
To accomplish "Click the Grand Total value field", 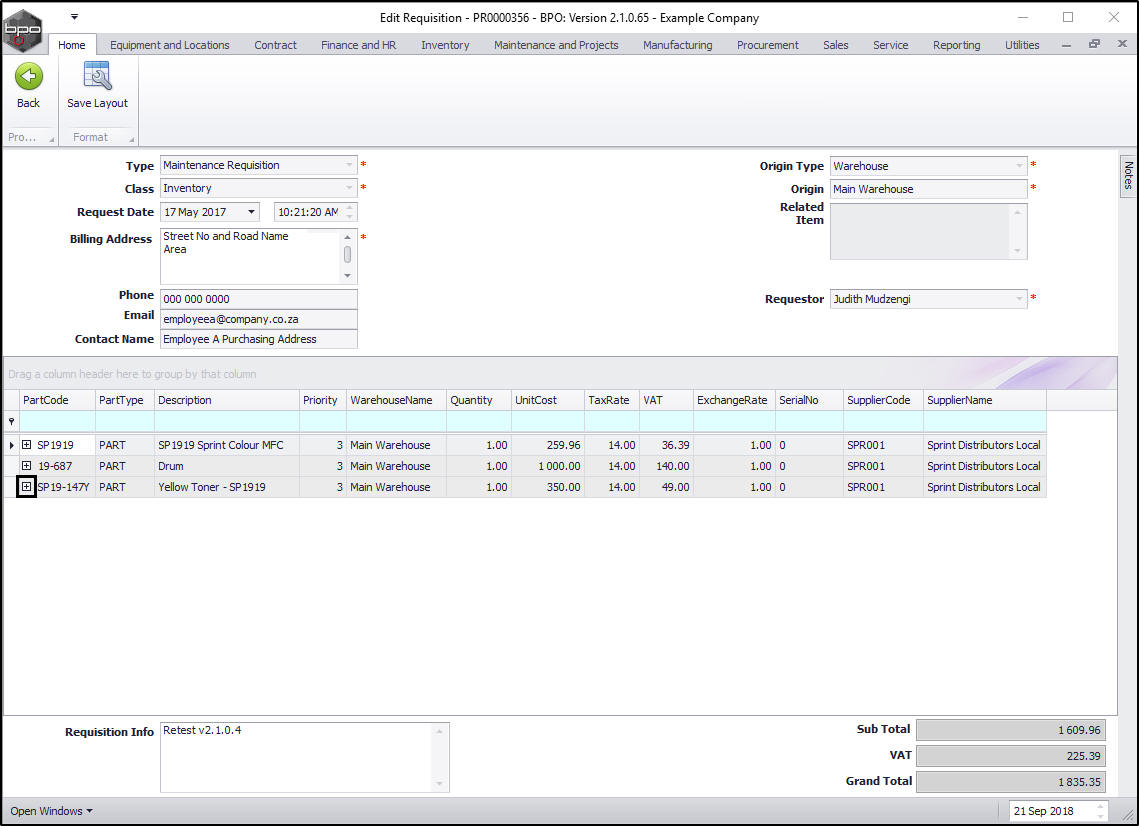I will [x=1010, y=782].
